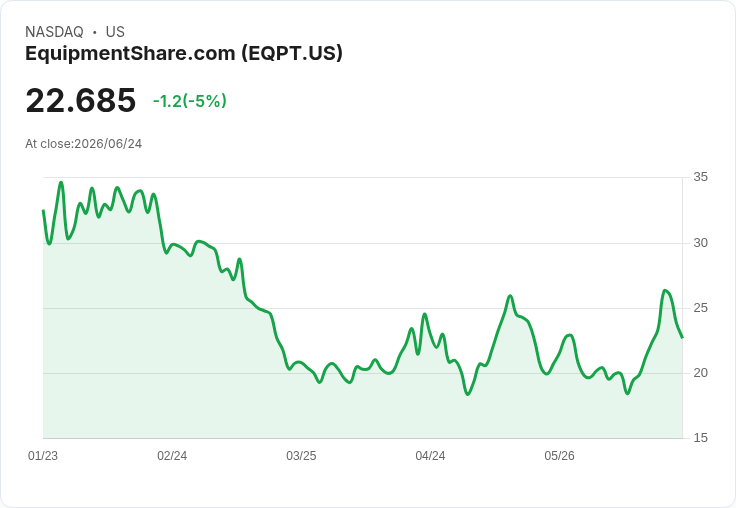The image size is (736, 508).
Task: Click the chart line's final endpoint
Action: 682,337
